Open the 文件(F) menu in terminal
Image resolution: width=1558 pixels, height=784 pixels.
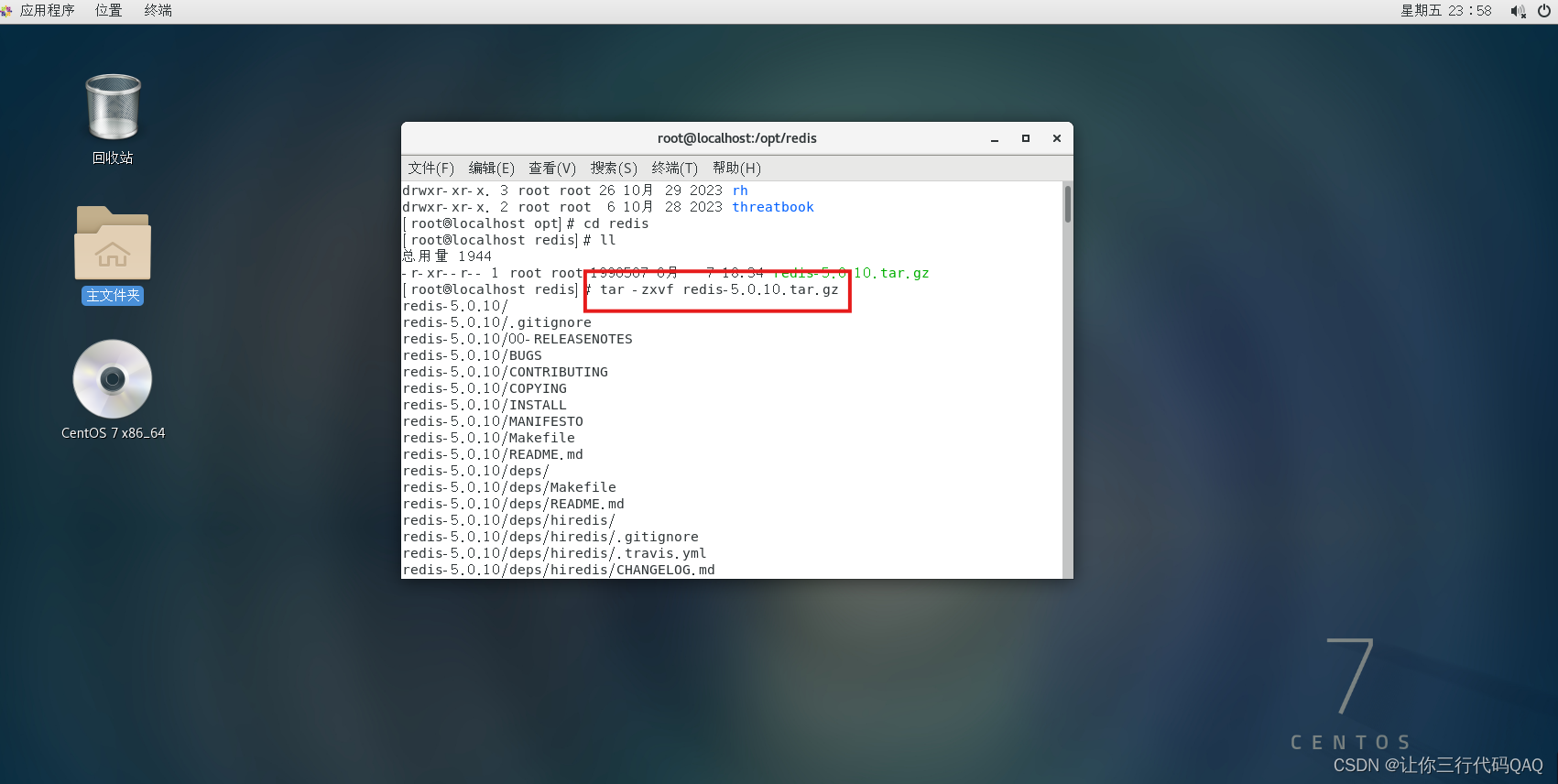(430, 169)
